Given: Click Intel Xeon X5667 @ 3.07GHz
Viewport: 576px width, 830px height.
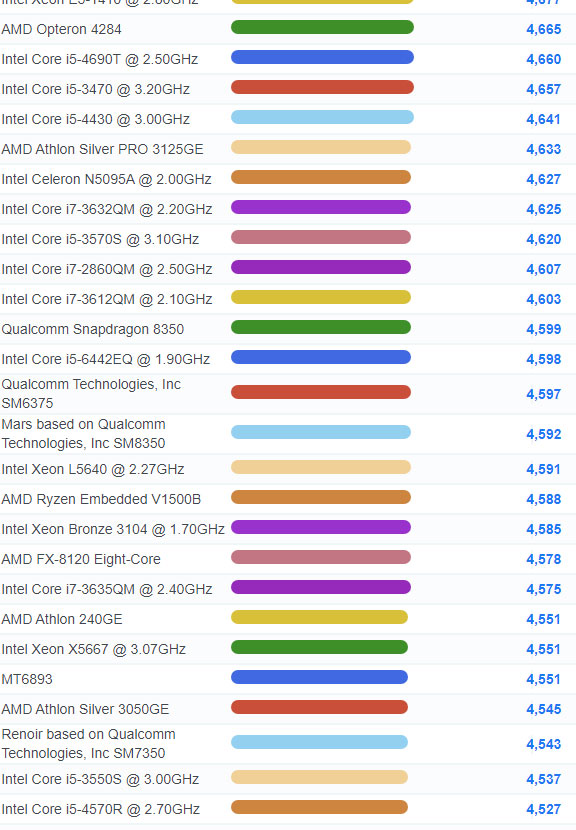Looking at the screenshot, I should 94,649.
